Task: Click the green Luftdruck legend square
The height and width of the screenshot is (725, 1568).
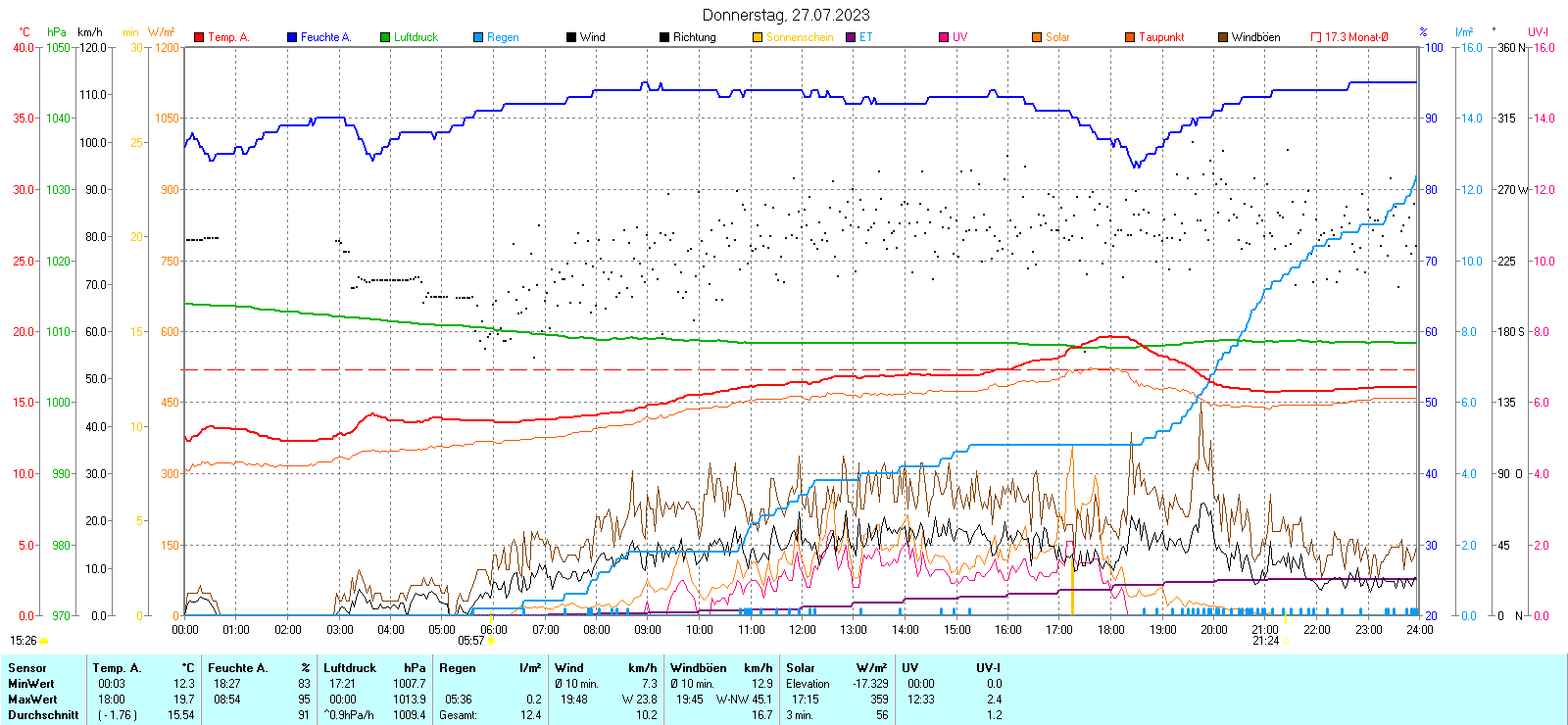Action: click(385, 37)
